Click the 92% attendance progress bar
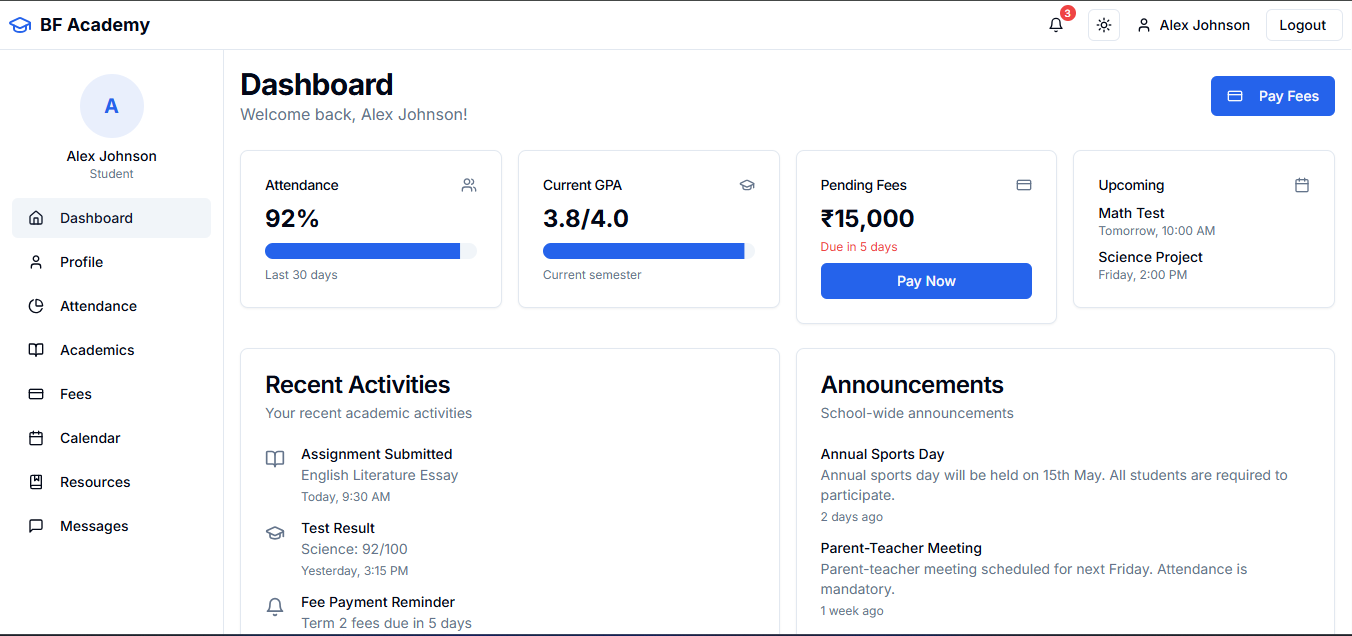This screenshot has height=636, width=1352. pyautogui.click(x=370, y=251)
